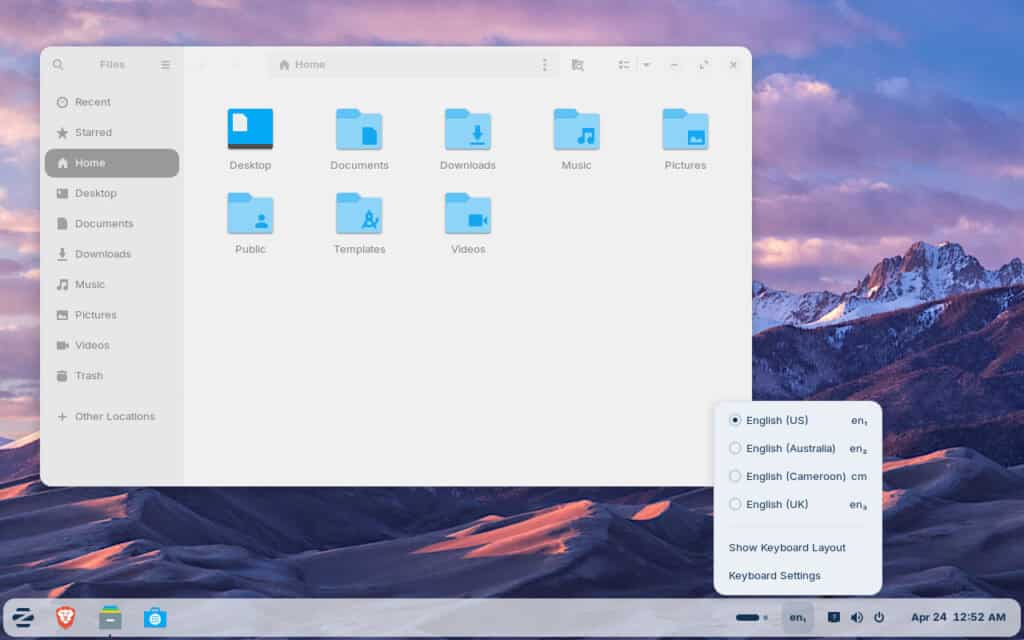
Task: Go to Desktop in sidebar
Action: pos(112,193)
